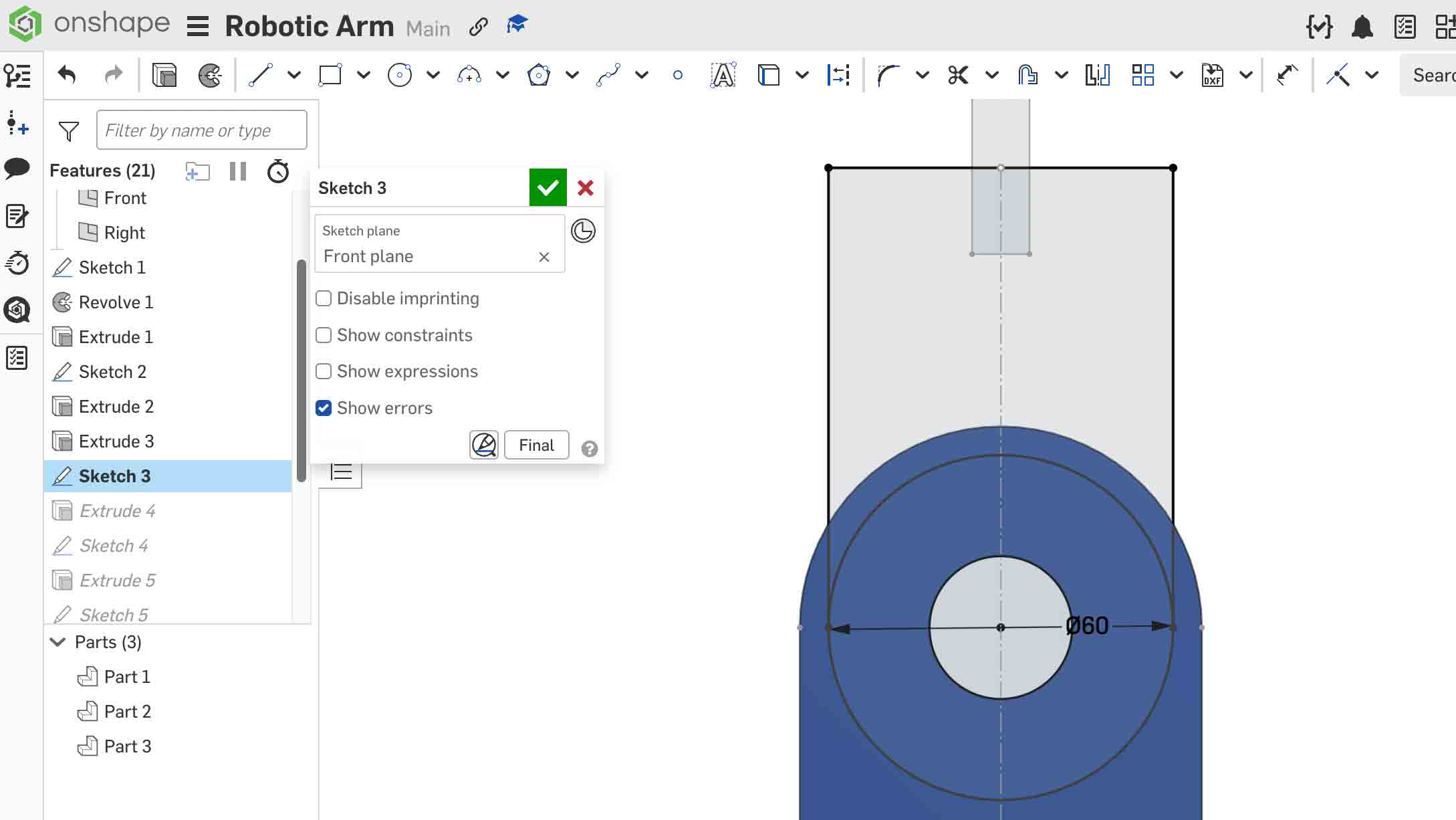This screenshot has width=1456, height=820.
Task: Click the Final button in the dialog
Action: click(535, 445)
